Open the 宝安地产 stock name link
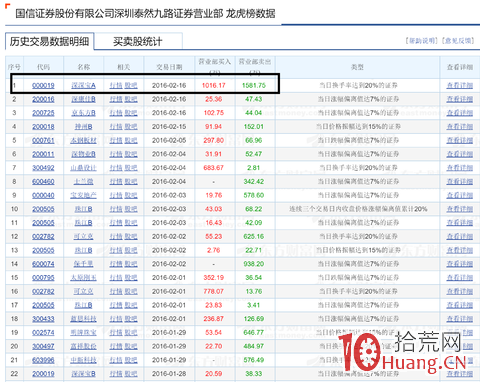 pos(83,195)
